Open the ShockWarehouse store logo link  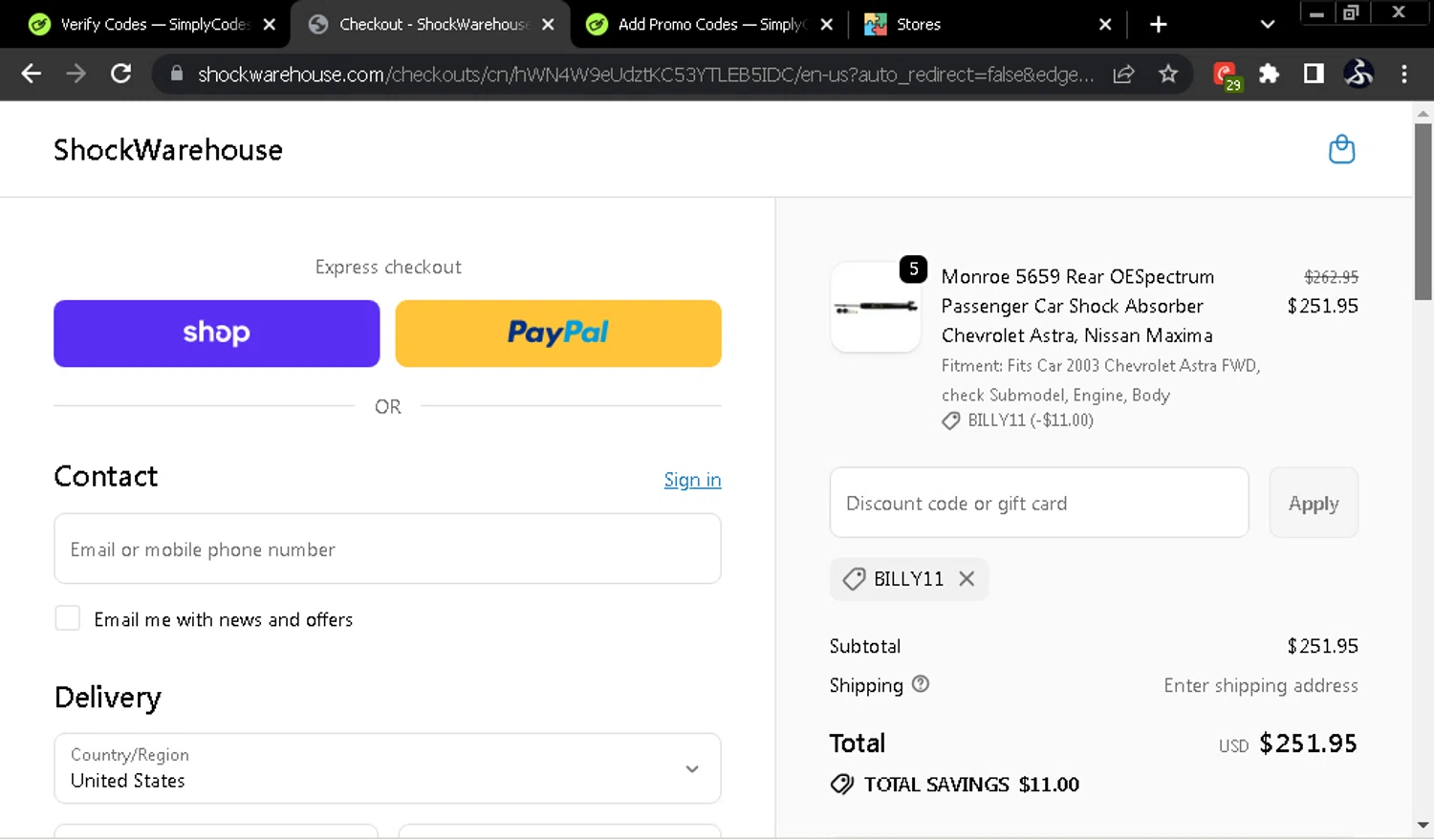[168, 150]
